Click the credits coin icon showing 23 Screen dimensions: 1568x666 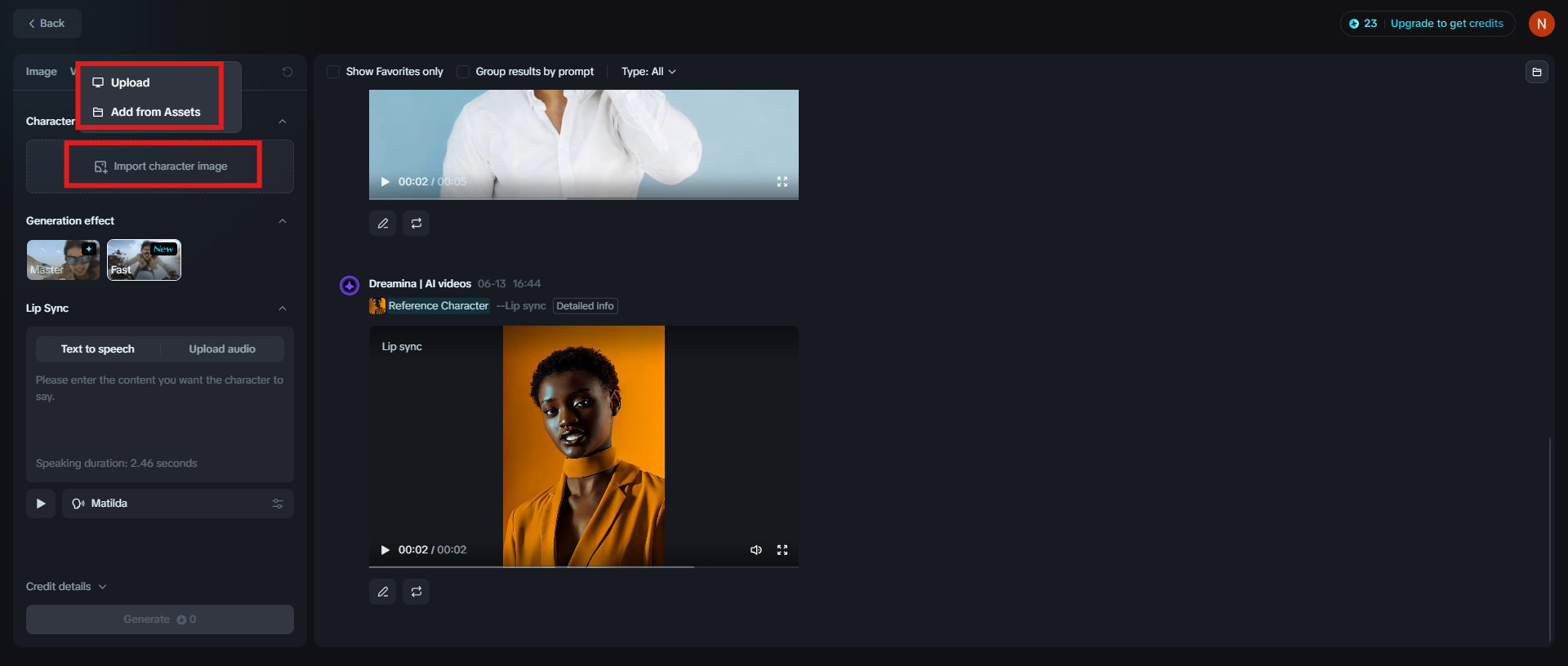click(1354, 24)
